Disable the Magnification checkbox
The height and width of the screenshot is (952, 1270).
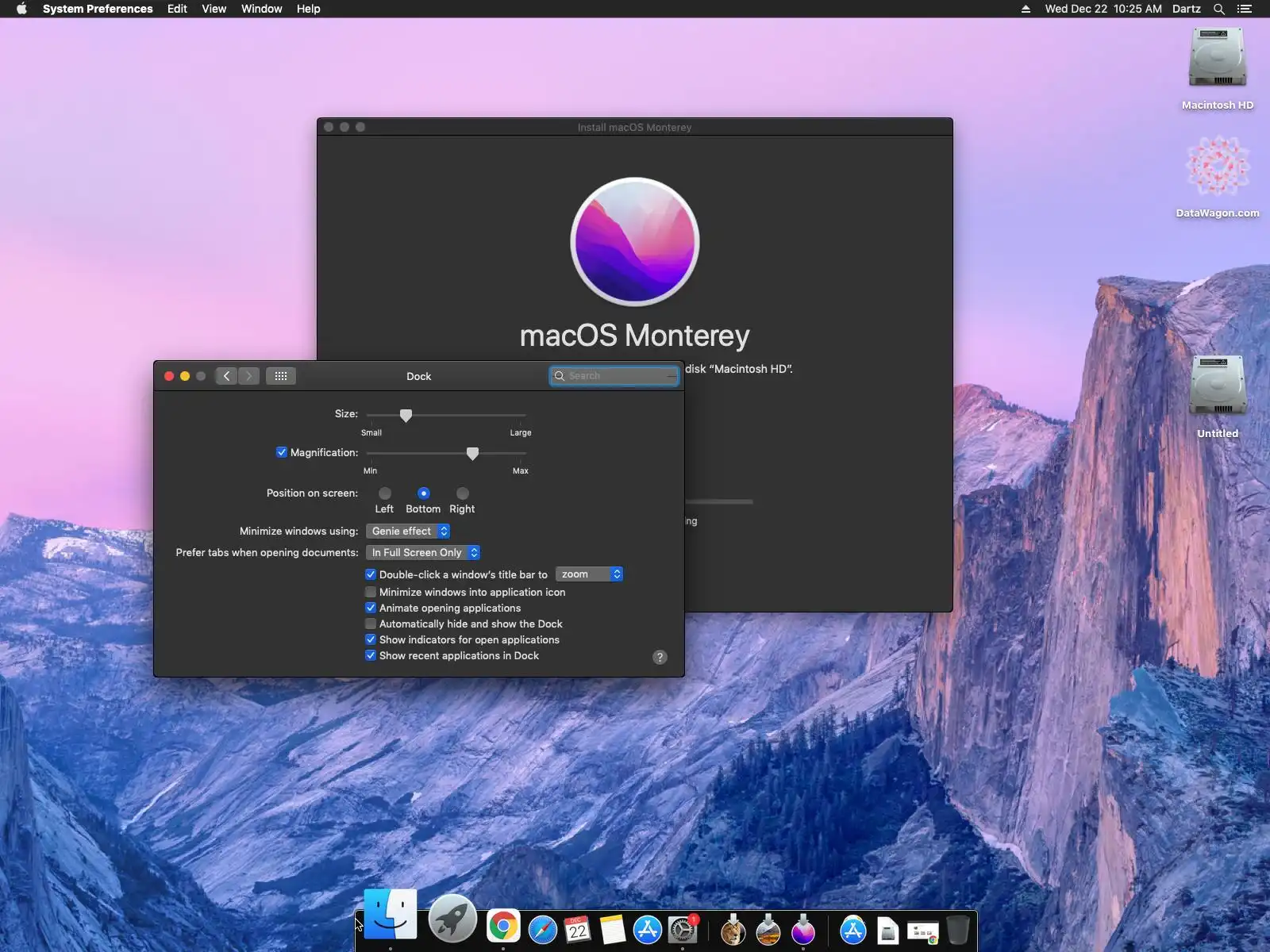(x=281, y=452)
